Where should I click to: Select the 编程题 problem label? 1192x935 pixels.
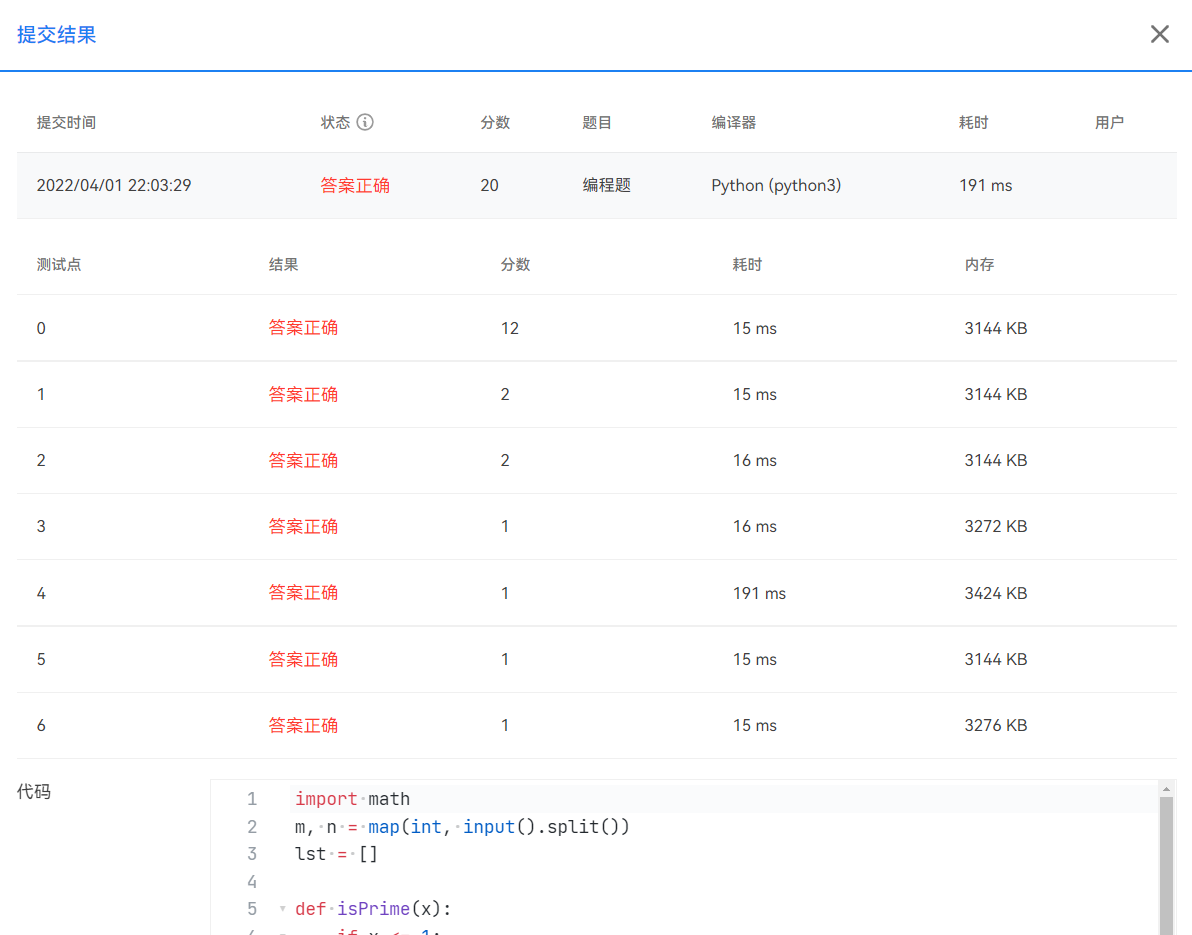tap(606, 185)
